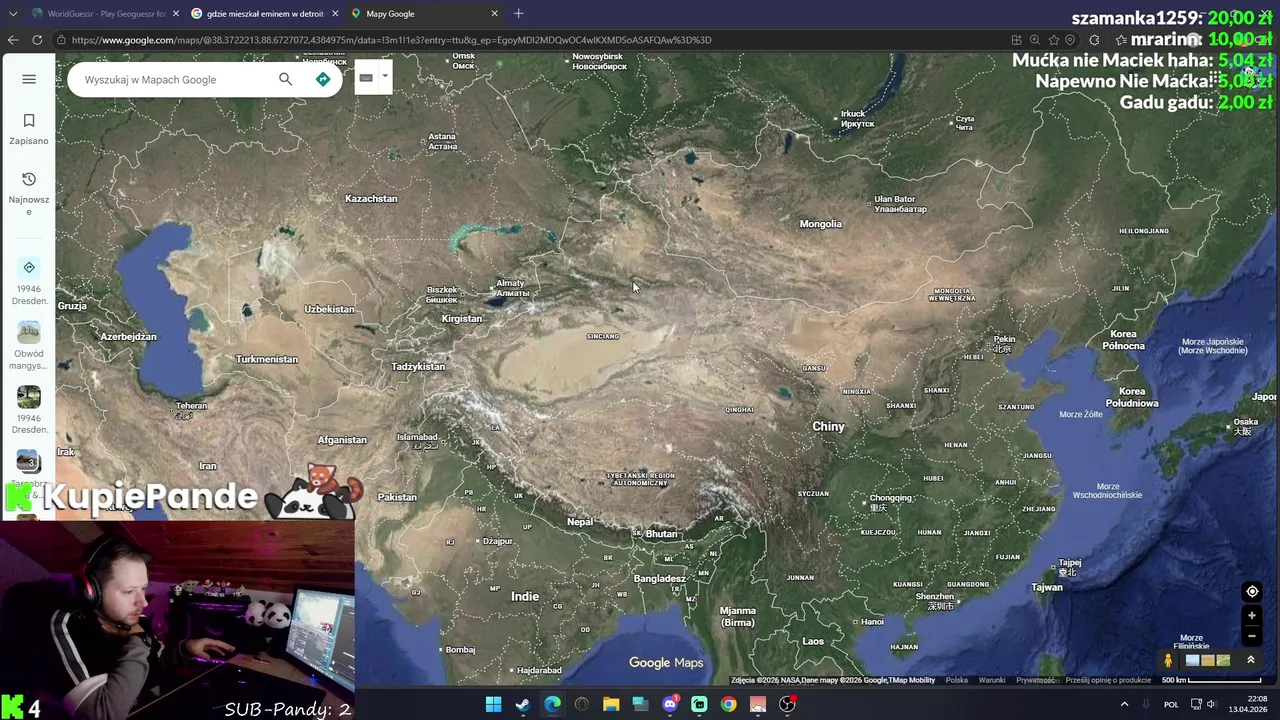The width and height of the screenshot is (1280, 720).
Task: Click the show-my-location target button
Action: pos(1252,592)
